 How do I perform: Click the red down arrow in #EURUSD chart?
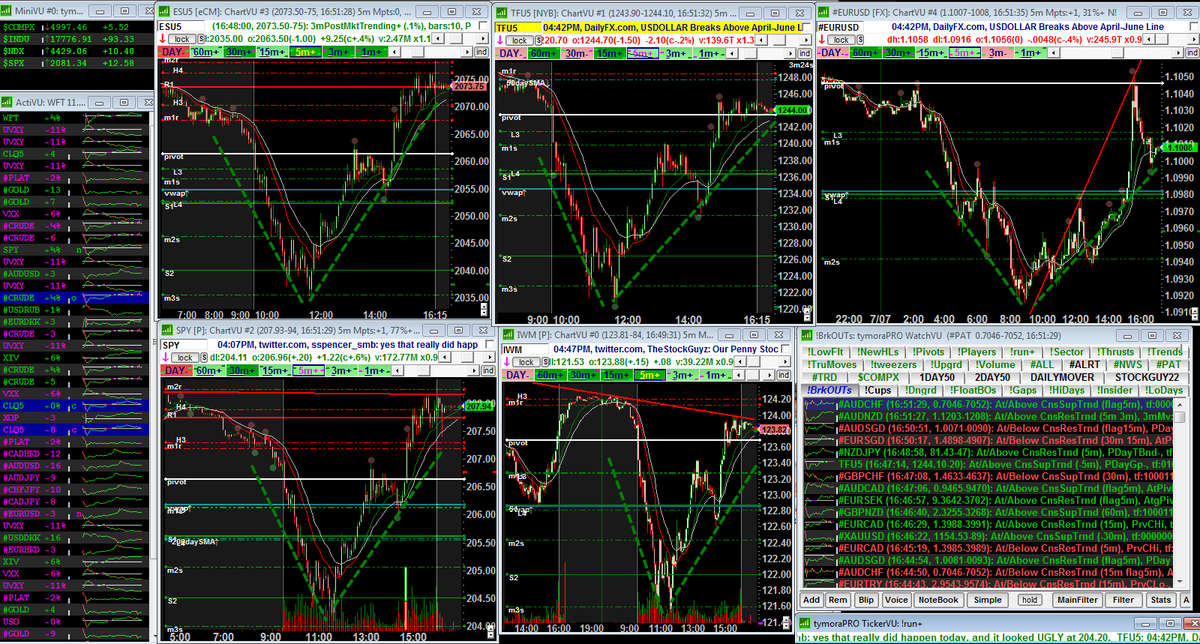click(x=822, y=39)
